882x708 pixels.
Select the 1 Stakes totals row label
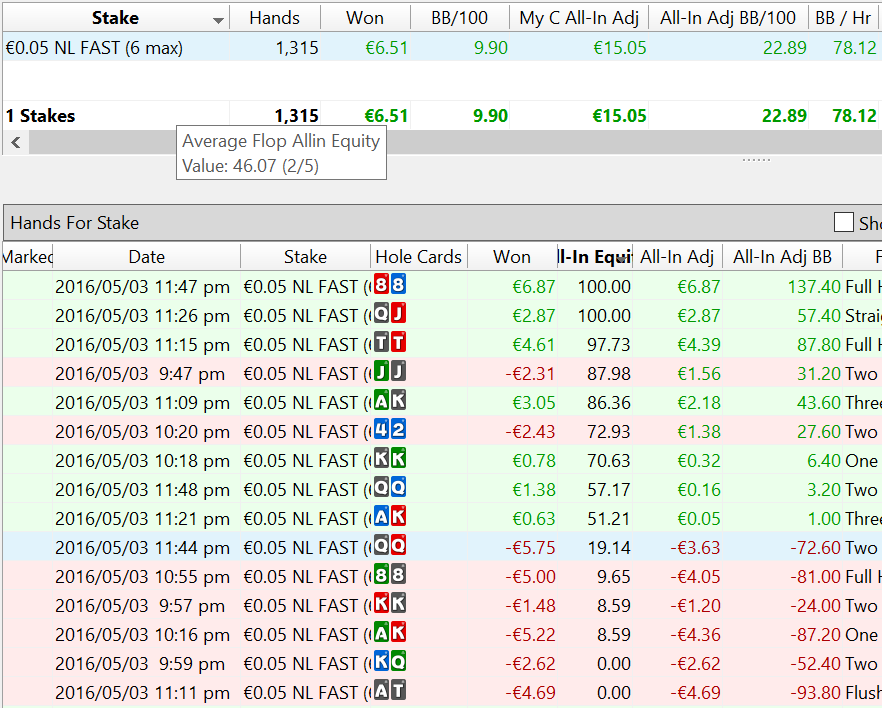40,116
